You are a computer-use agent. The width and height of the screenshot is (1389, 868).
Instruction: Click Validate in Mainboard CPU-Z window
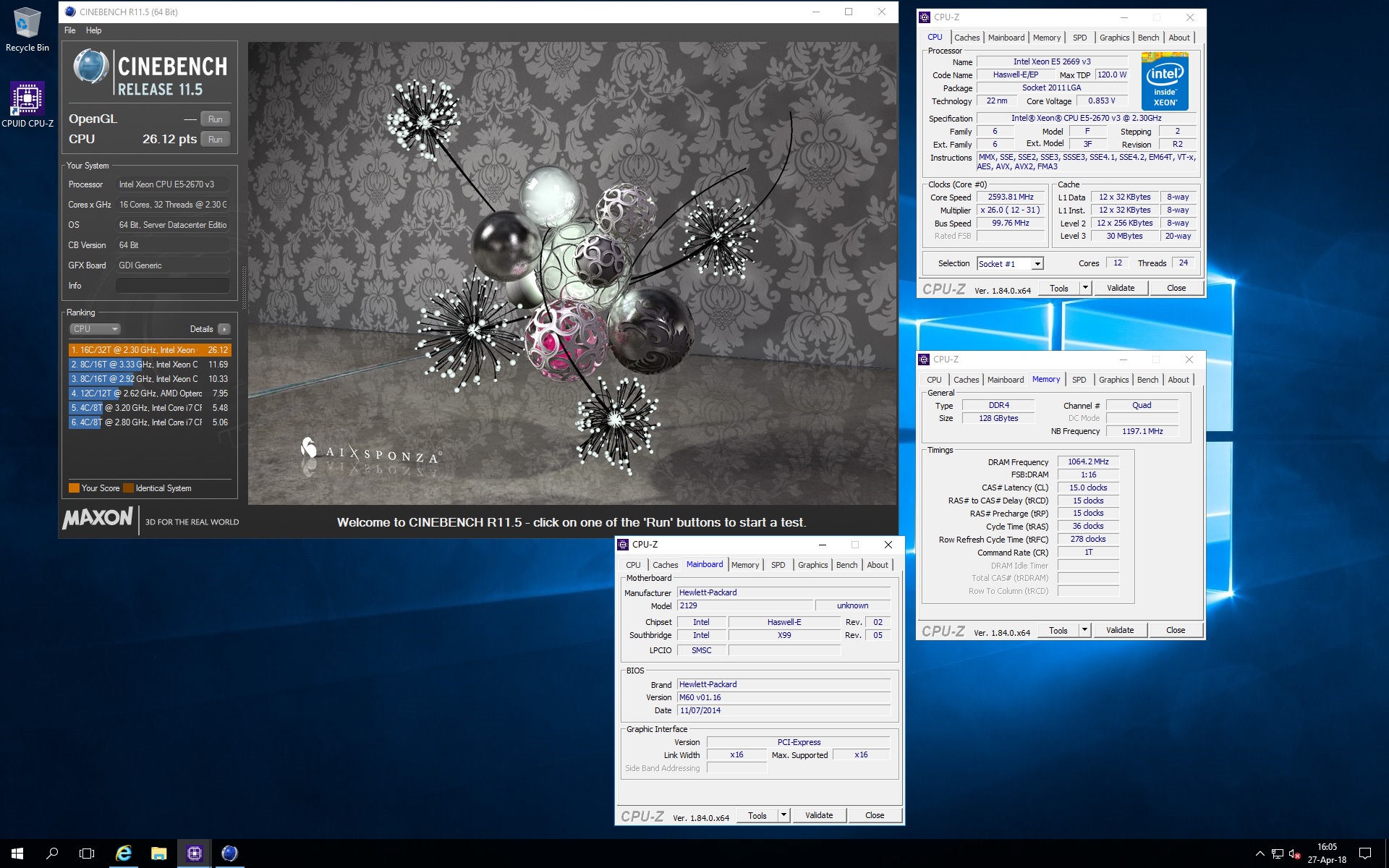[819, 815]
